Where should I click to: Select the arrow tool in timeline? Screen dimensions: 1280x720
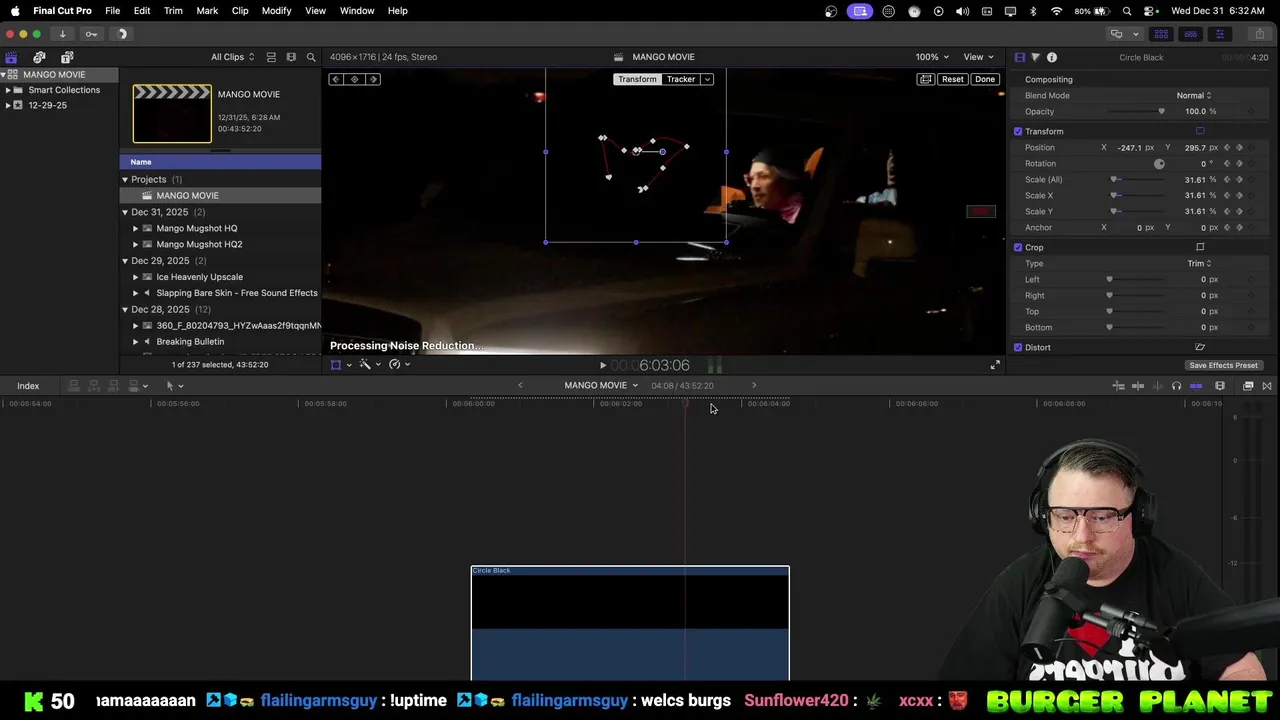(x=170, y=385)
